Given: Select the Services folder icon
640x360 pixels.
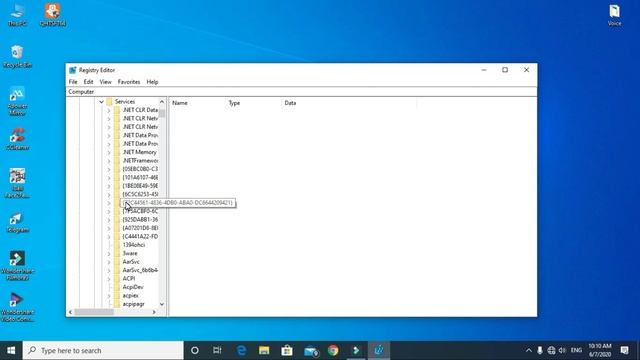Looking at the screenshot, I should tap(109, 102).
